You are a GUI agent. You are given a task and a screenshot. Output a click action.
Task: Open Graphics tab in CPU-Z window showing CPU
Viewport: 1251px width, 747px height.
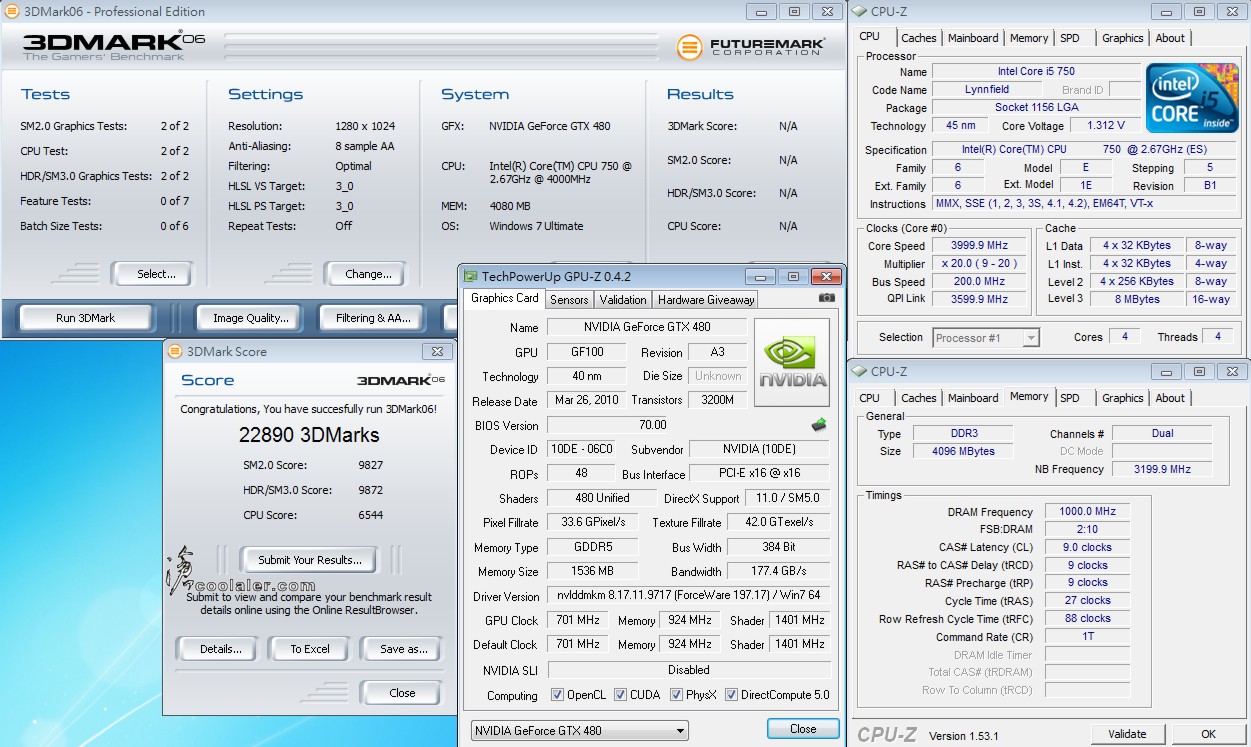point(1122,38)
